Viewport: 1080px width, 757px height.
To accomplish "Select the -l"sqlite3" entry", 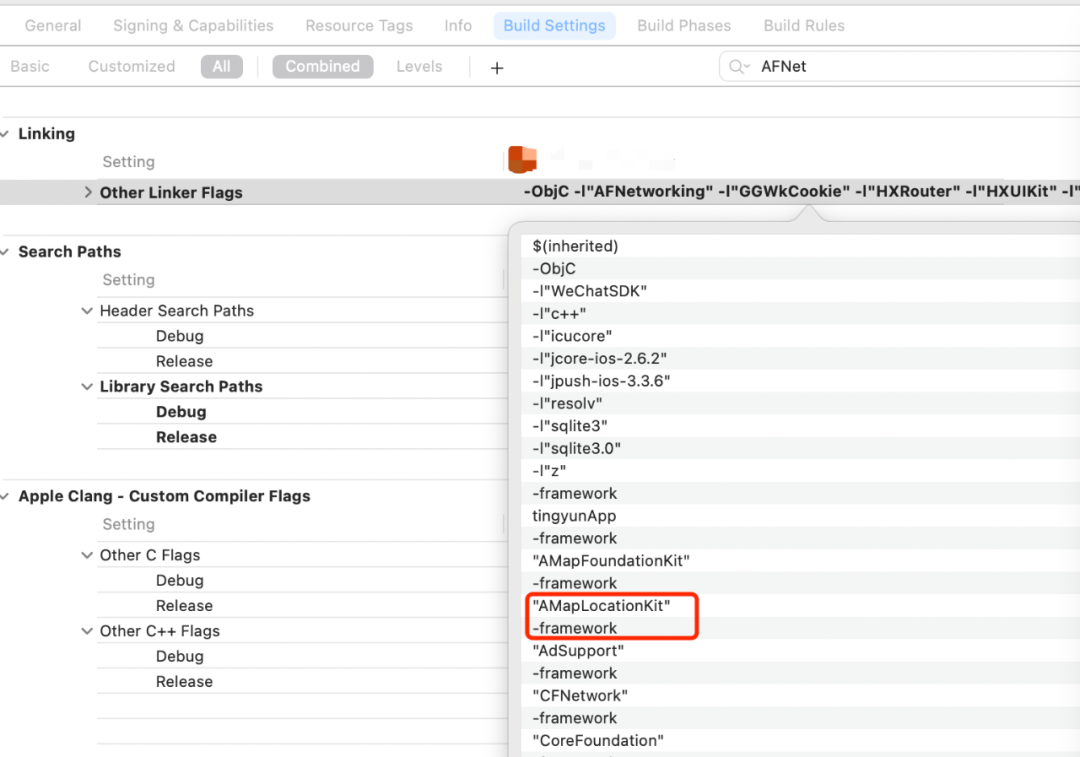I will coord(800,426).
